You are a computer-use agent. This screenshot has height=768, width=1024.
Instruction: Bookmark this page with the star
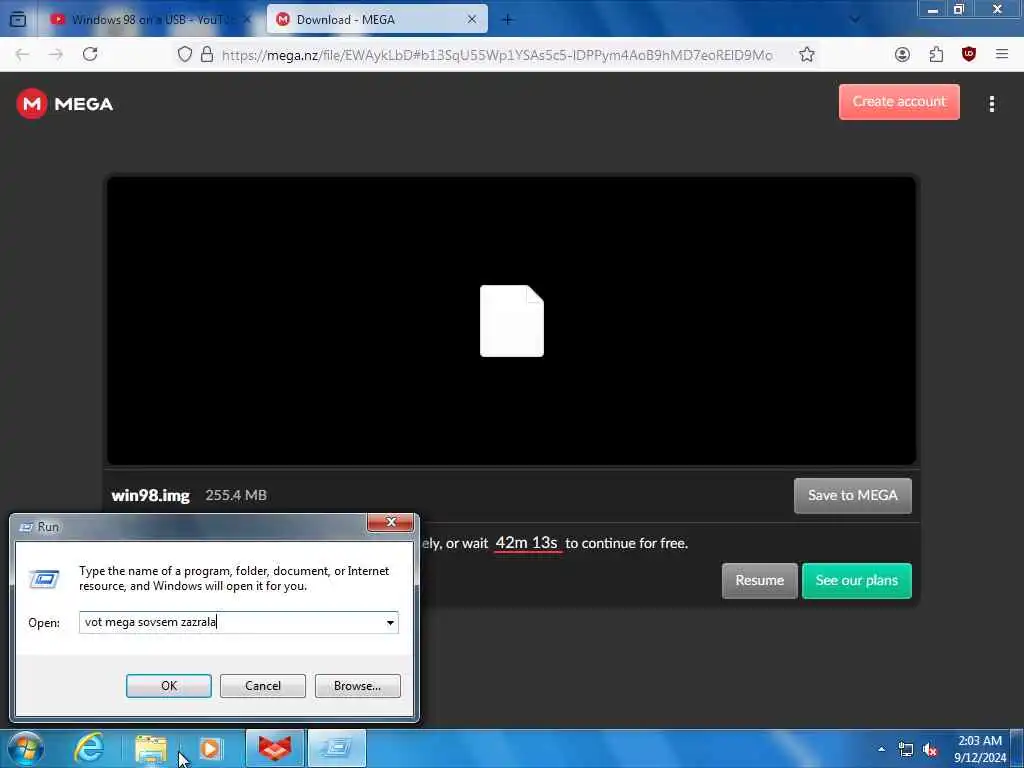(807, 54)
